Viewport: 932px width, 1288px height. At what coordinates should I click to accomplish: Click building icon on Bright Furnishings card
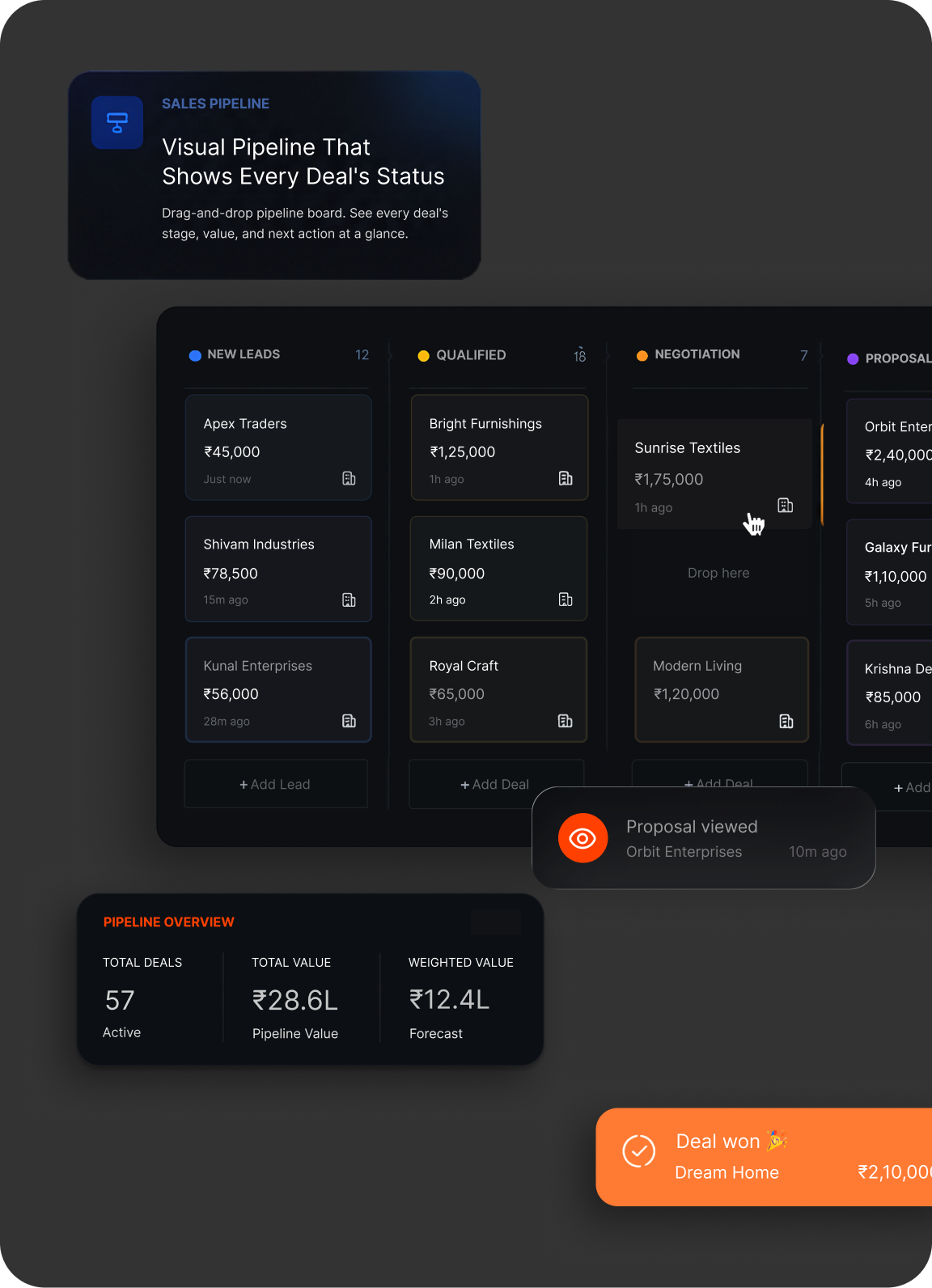(x=566, y=478)
